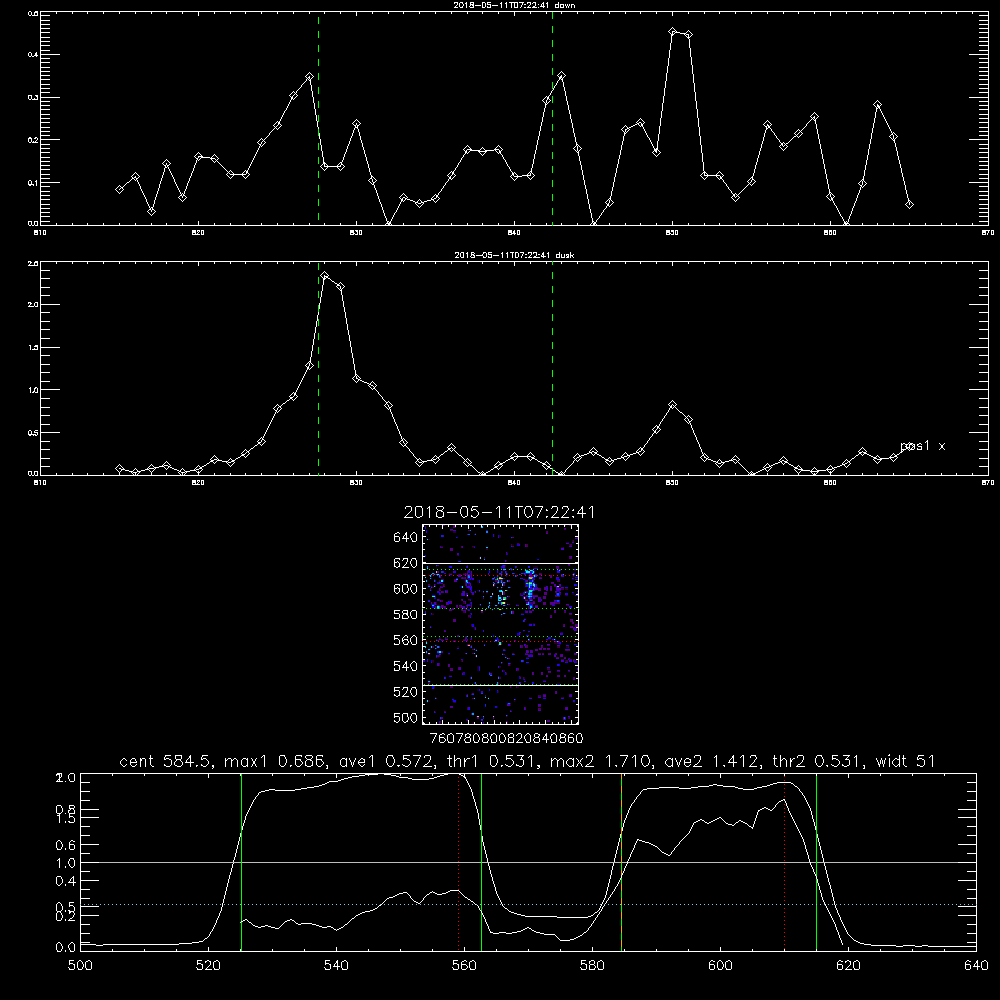Click bottom plot x-axis label 640
The height and width of the screenshot is (1000, 1000).
(976, 966)
